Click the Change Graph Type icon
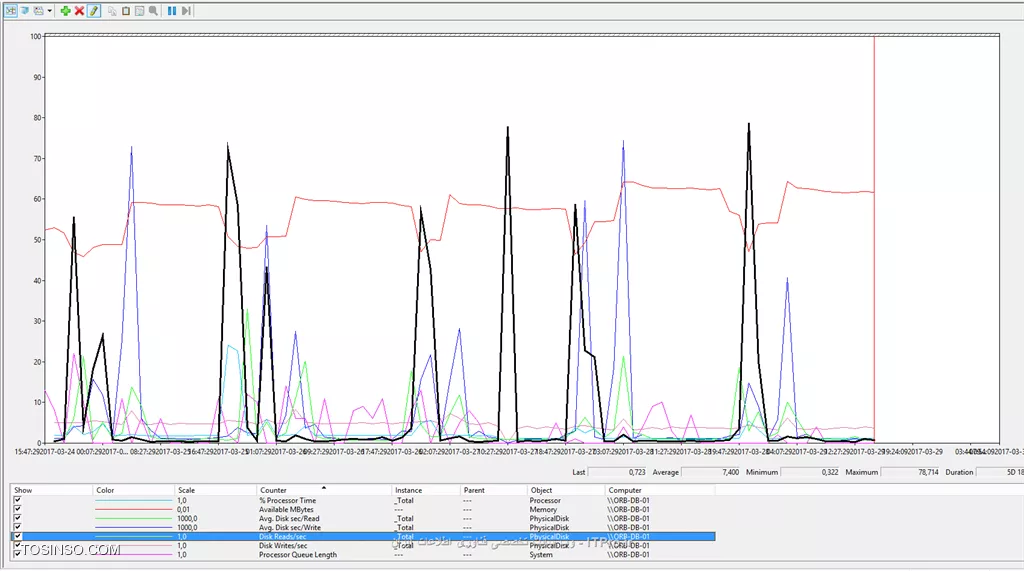The width and height of the screenshot is (1024, 571). tap(39, 10)
